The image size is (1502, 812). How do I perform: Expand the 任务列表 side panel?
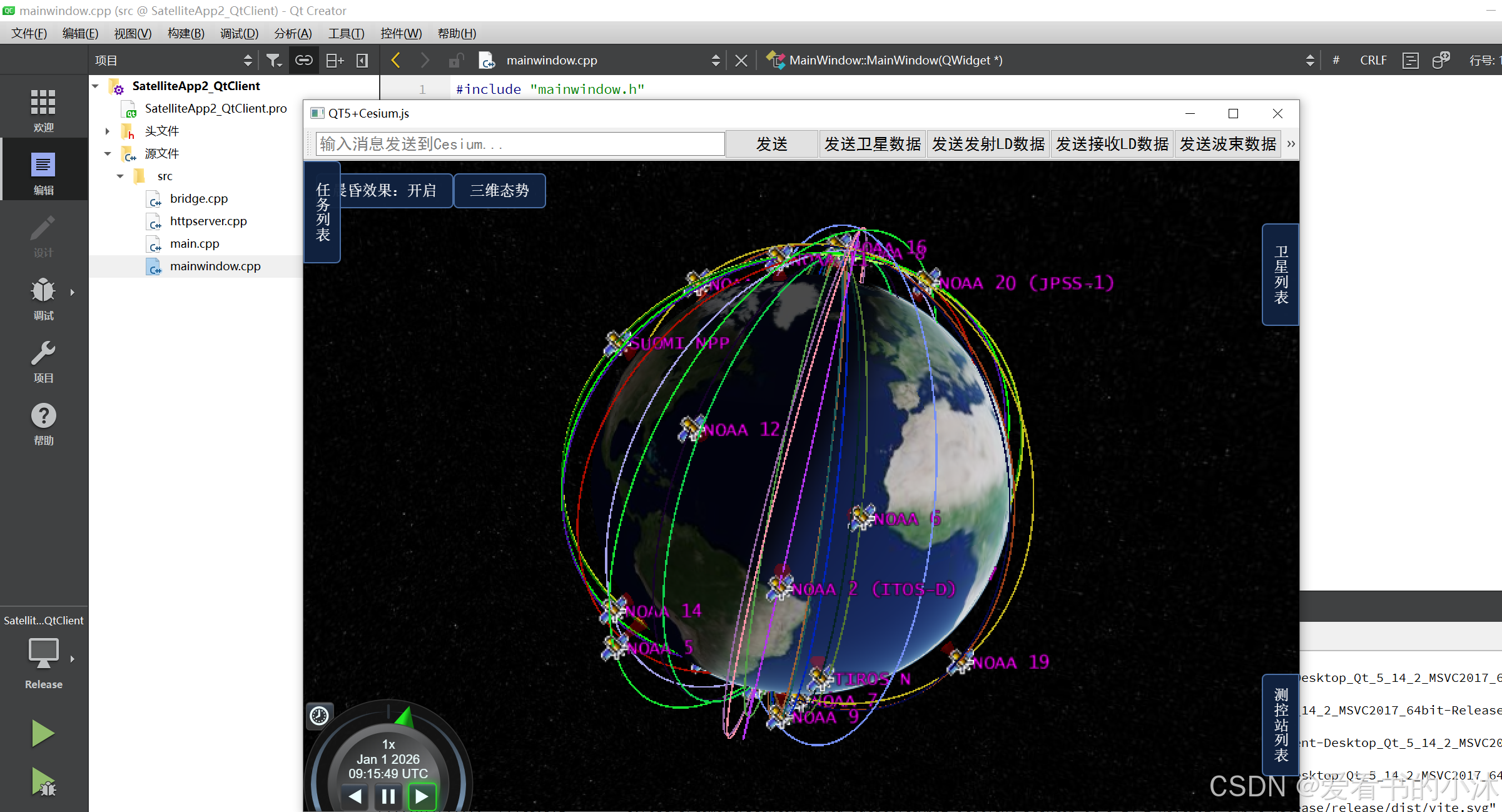point(323,212)
